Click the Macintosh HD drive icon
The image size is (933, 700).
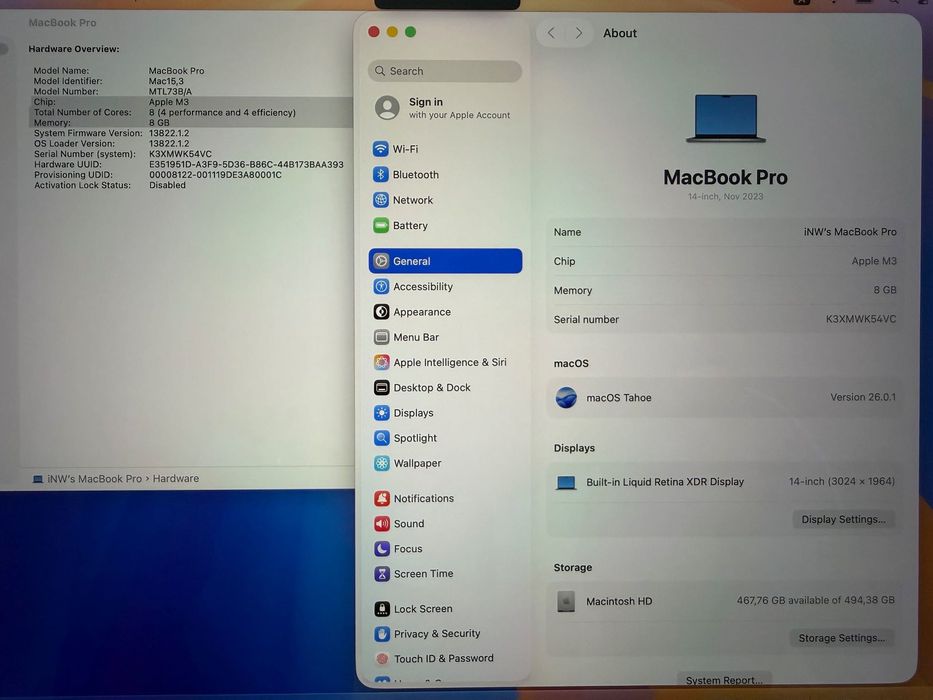(x=566, y=601)
